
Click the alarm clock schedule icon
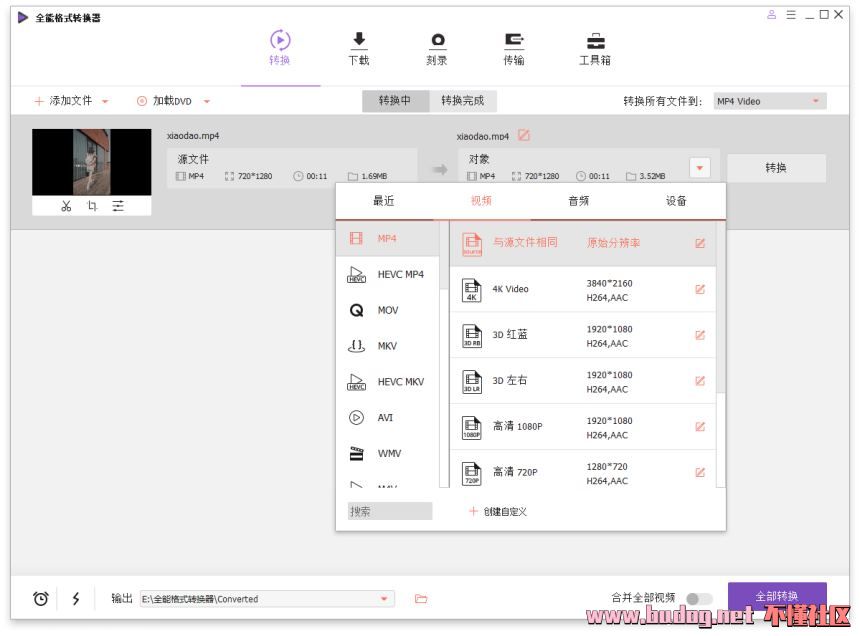(41, 599)
